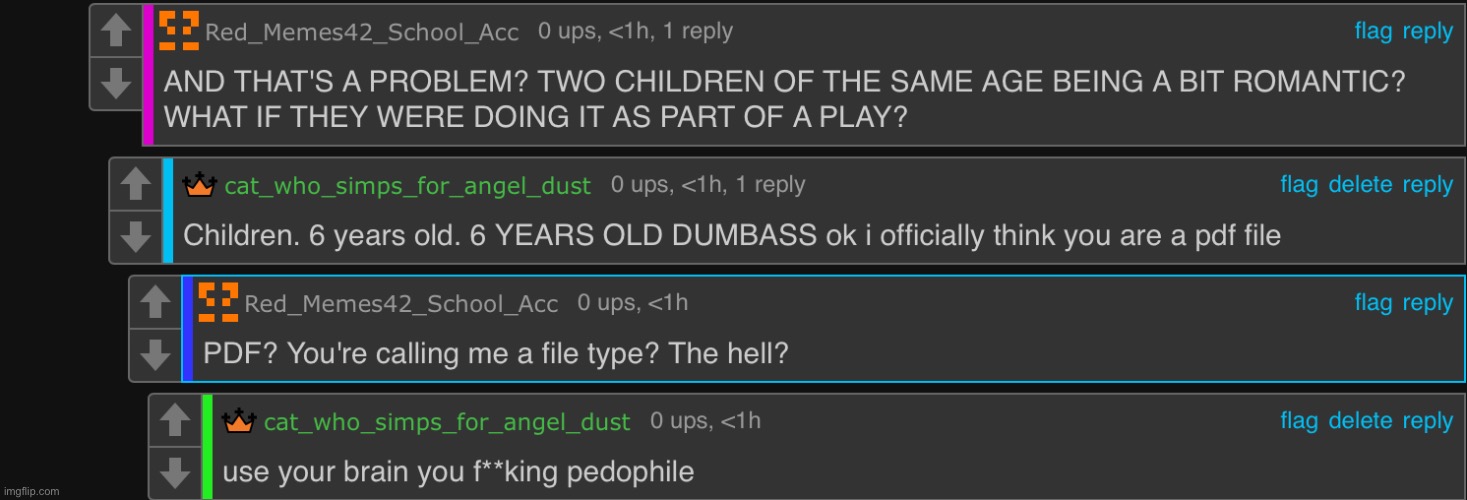Image resolution: width=1467 pixels, height=500 pixels.
Task: Delete the 'use your brain' comment
Action: 1360,421
